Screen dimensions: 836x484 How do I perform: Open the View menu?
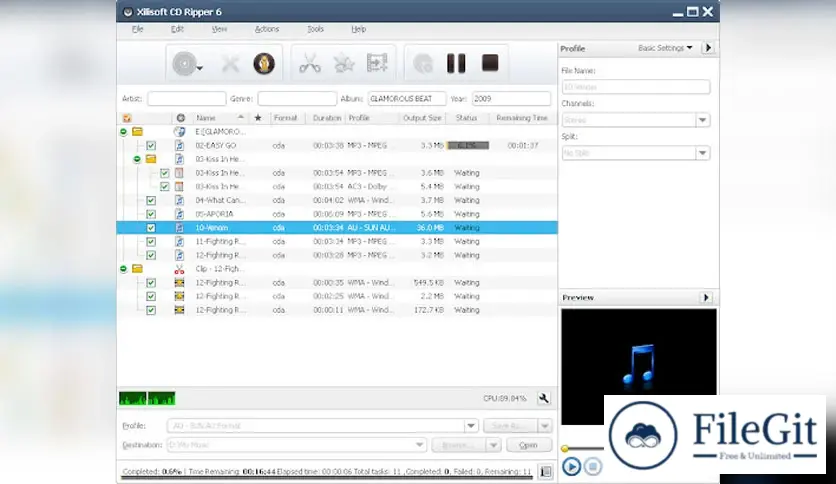219,29
